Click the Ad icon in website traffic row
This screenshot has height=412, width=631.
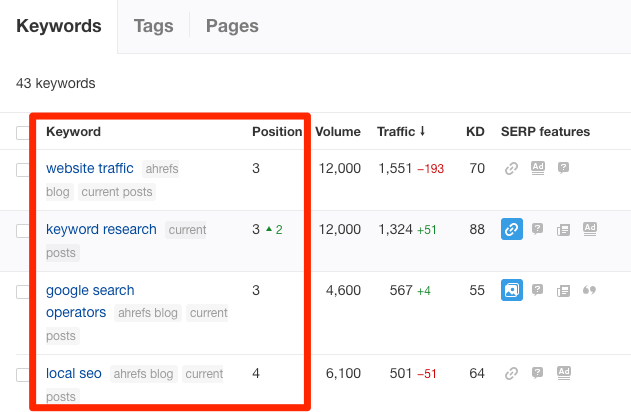538,168
